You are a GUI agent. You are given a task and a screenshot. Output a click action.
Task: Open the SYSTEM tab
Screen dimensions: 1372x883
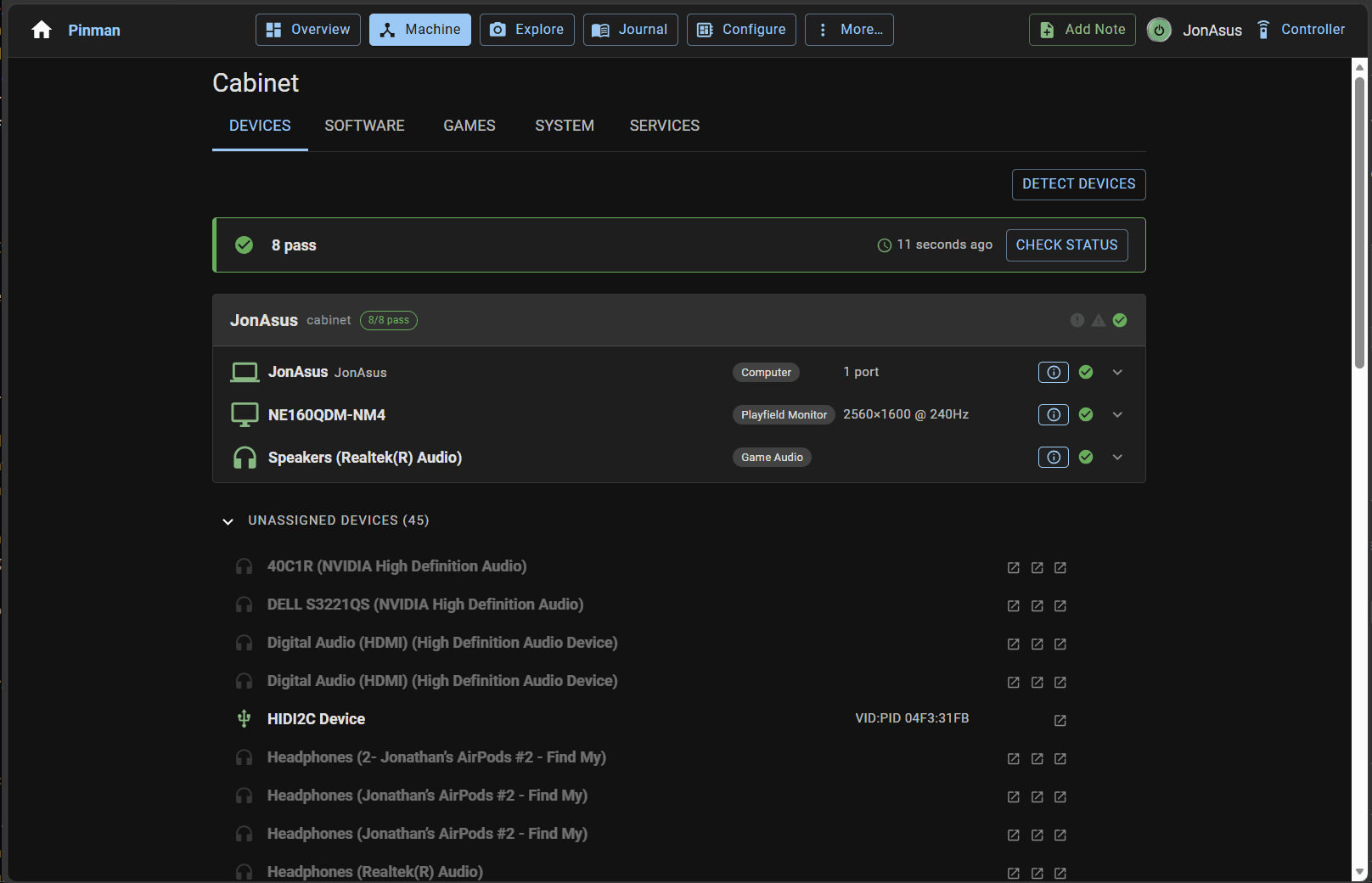click(565, 126)
